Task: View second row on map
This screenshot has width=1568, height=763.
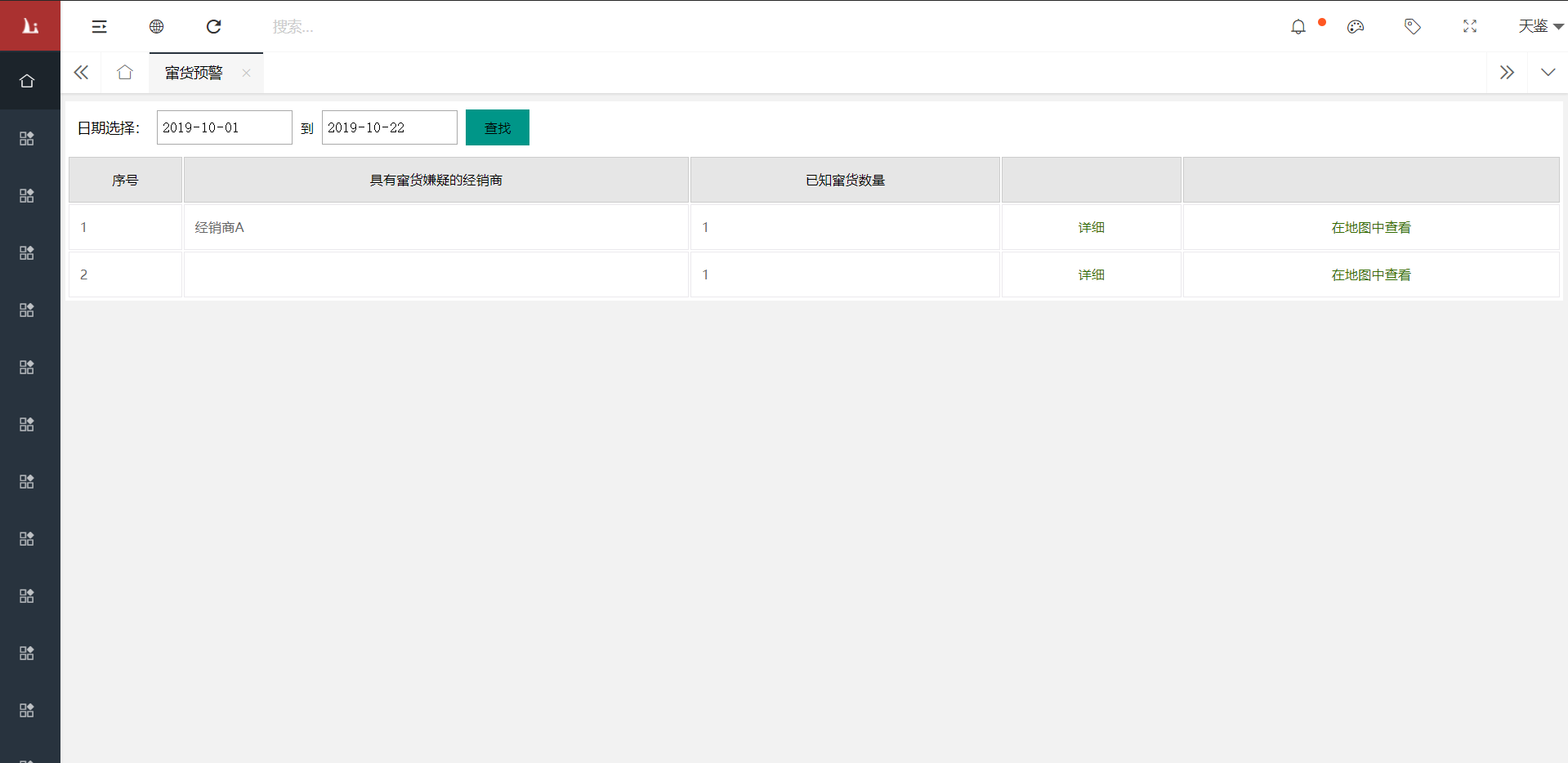Action: pyautogui.click(x=1370, y=275)
